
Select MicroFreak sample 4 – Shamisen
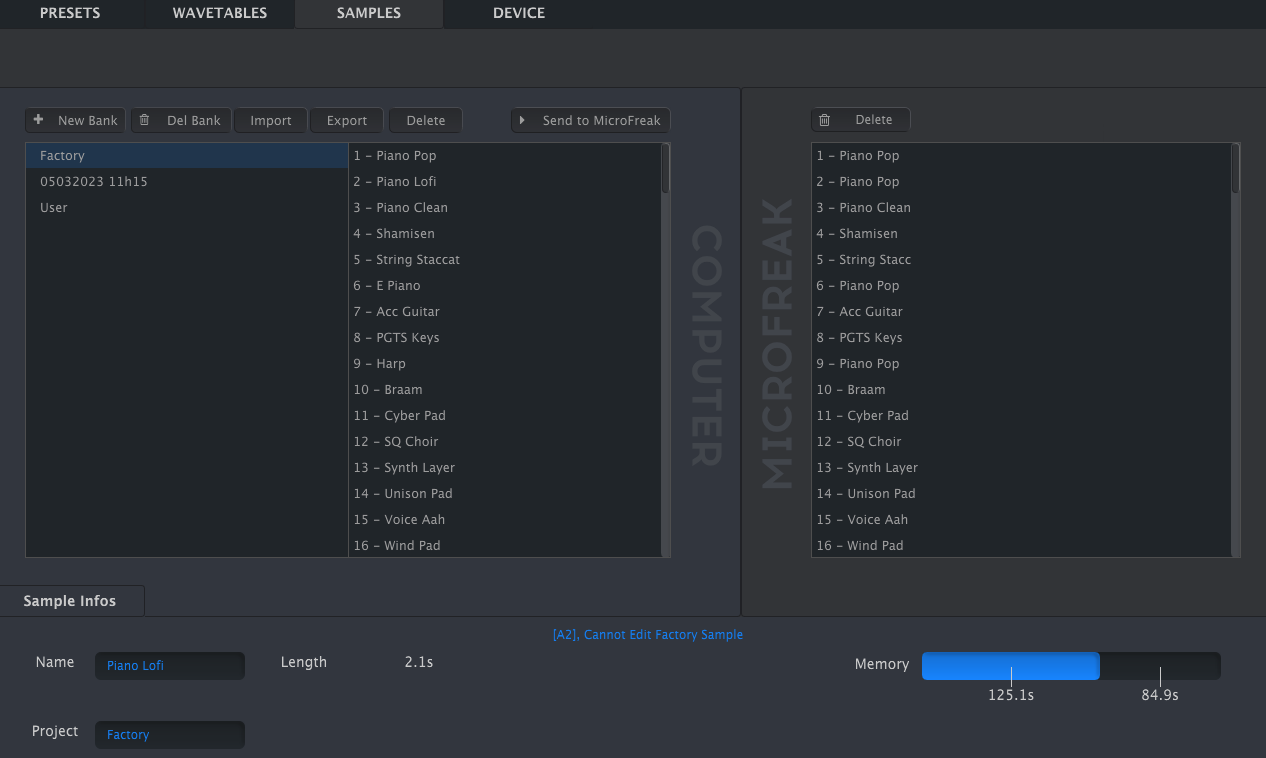[x=1021, y=233]
